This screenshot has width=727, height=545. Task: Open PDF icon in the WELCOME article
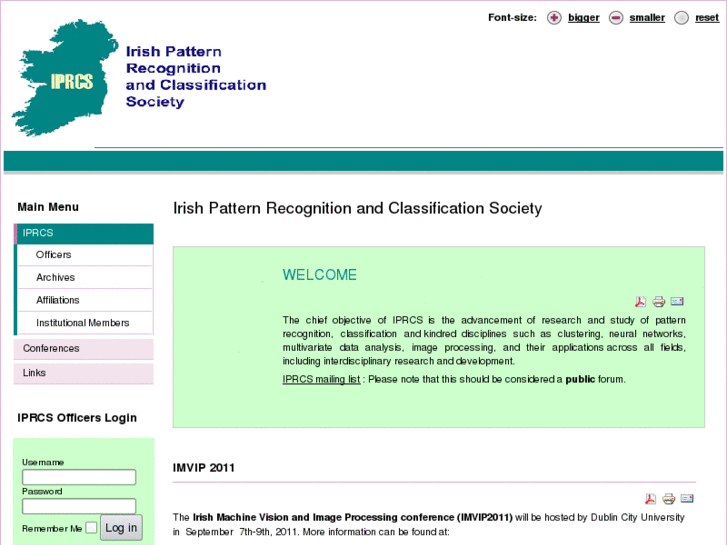click(x=640, y=302)
